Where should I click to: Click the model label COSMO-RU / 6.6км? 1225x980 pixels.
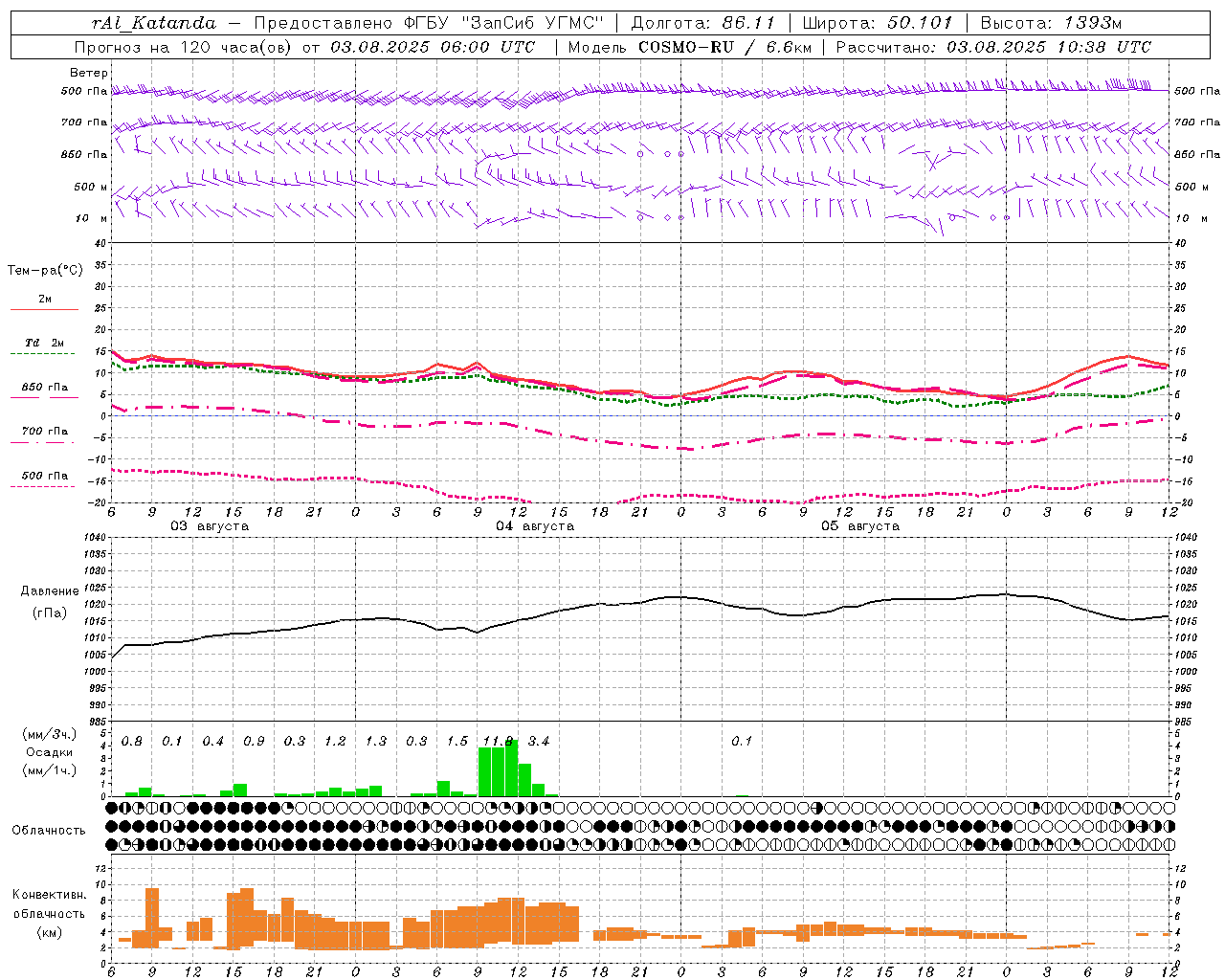[724, 47]
